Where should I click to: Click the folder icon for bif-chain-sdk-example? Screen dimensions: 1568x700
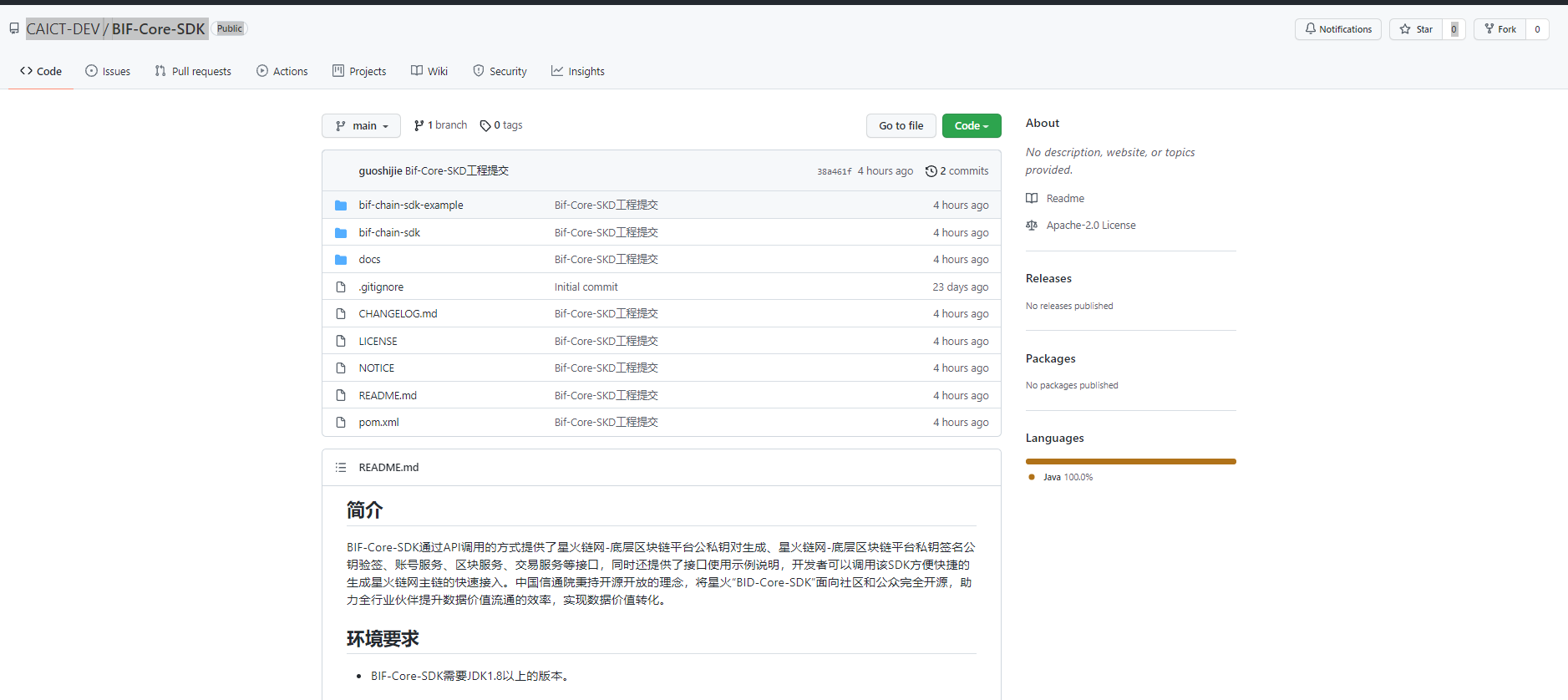click(341, 205)
